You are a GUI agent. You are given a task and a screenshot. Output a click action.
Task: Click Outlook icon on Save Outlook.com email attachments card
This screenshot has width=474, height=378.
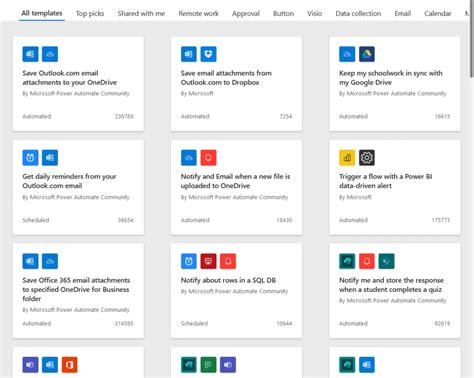(x=30, y=54)
